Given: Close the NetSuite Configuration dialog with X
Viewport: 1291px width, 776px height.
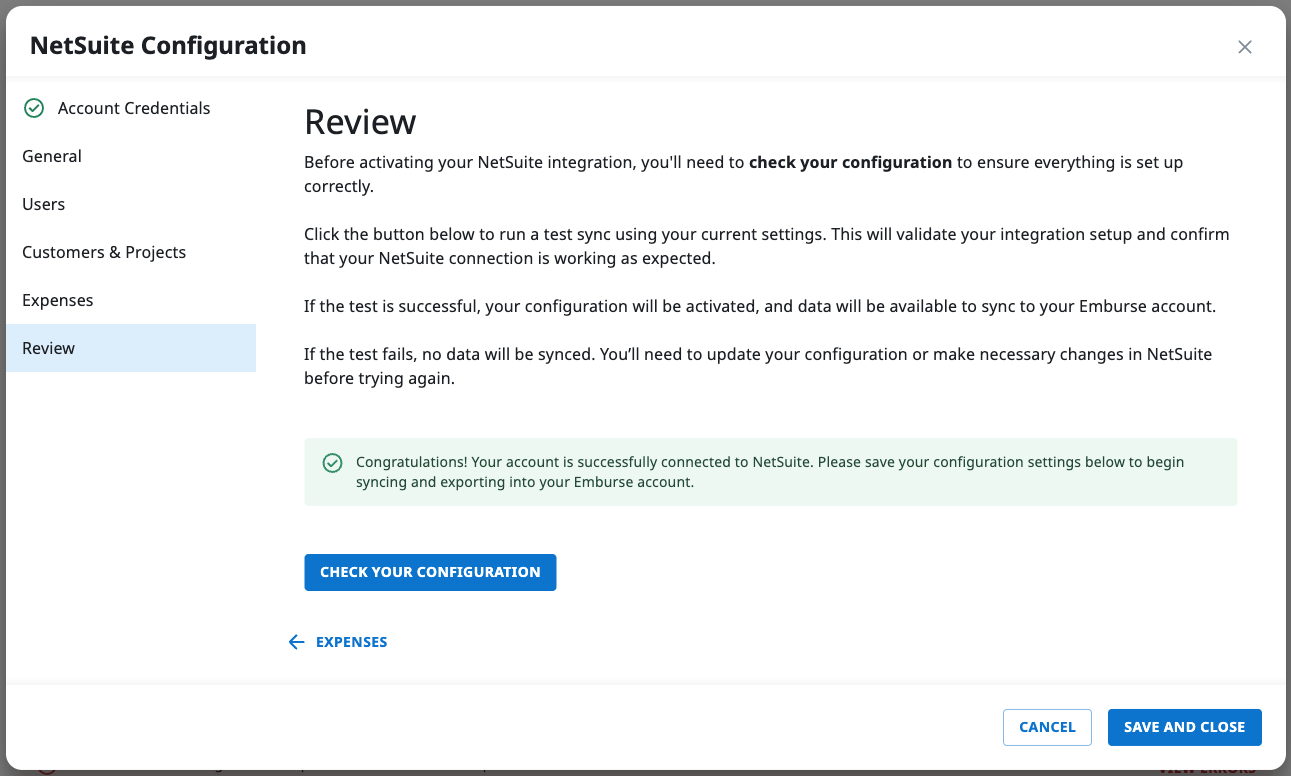Looking at the screenshot, I should tap(1244, 47).
